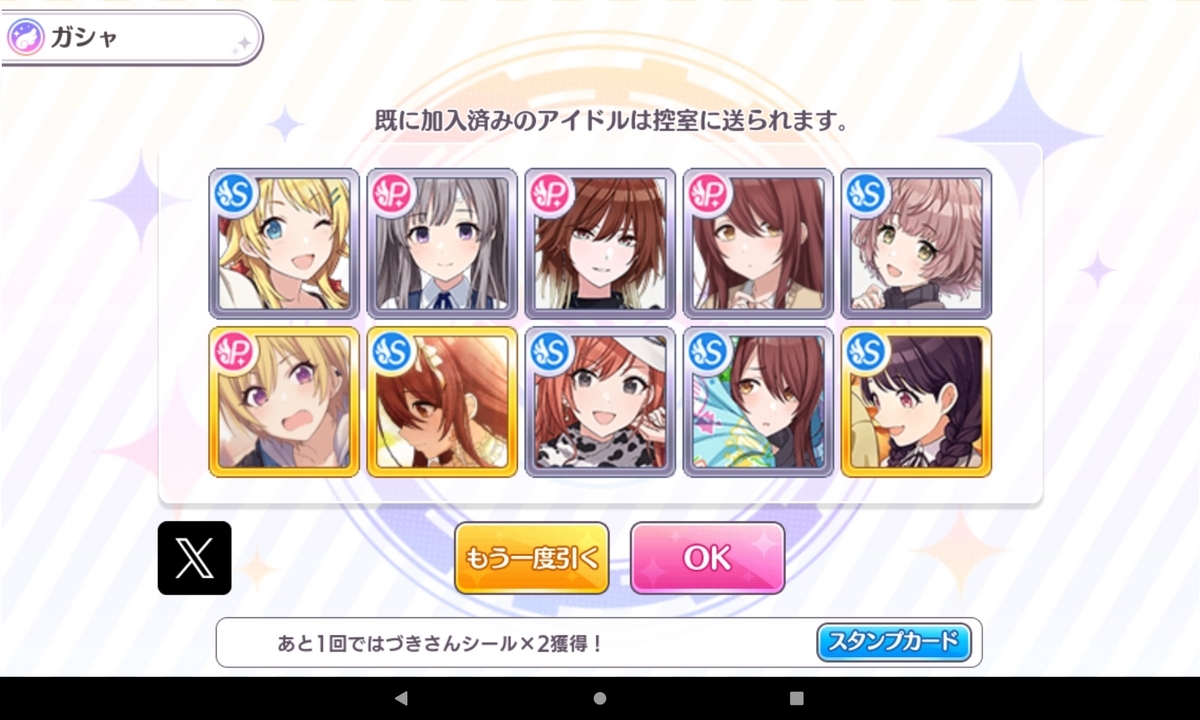The image size is (1200, 720).
Task: Confirm results with pink OK button
Action: (708, 558)
